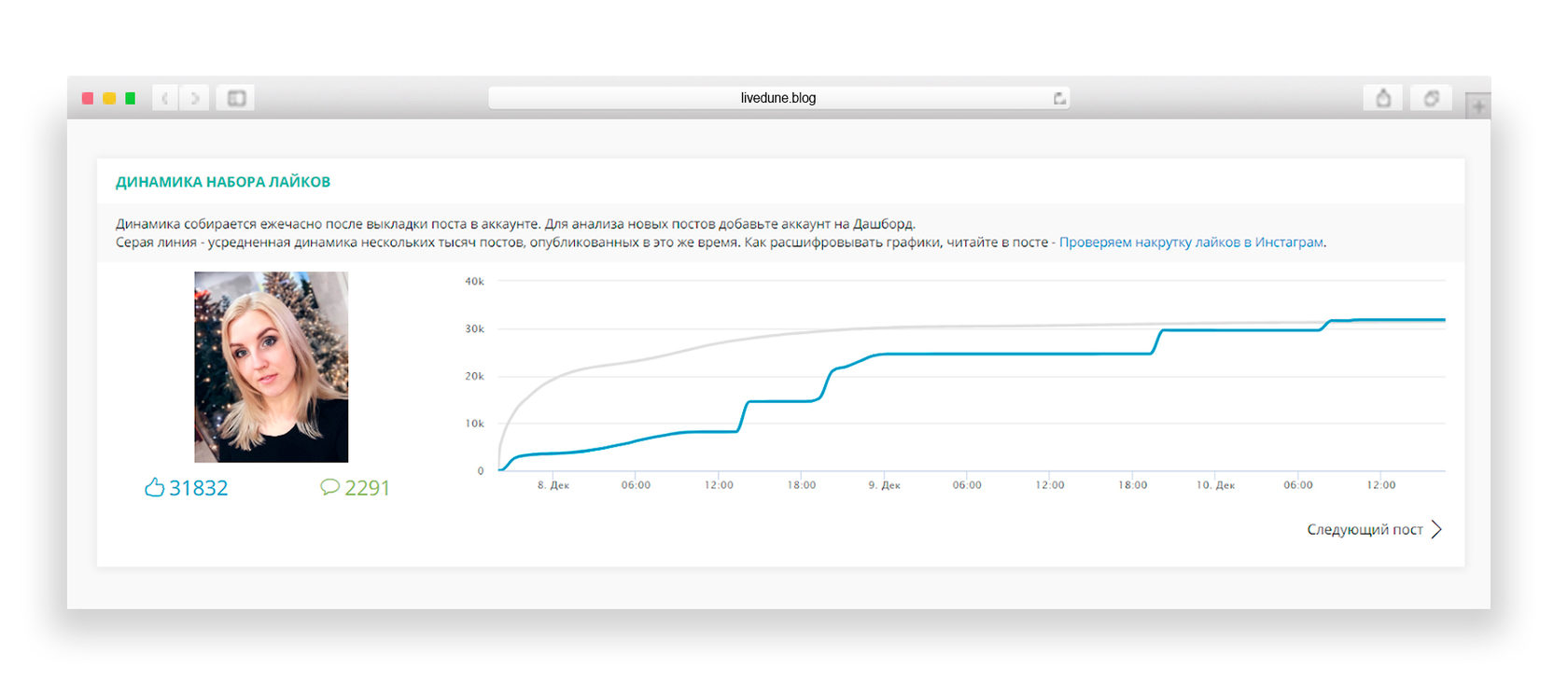Screen dimensions: 1568x696
Task: Add a new tab with plus button
Action: 1477,106
